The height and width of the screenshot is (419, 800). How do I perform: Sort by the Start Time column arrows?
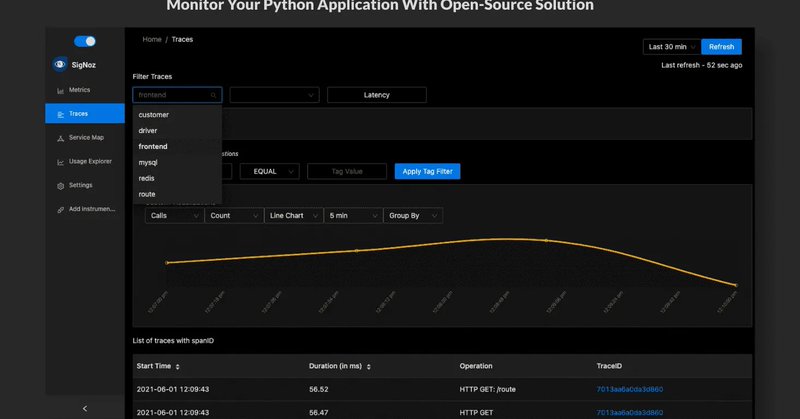click(x=178, y=366)
